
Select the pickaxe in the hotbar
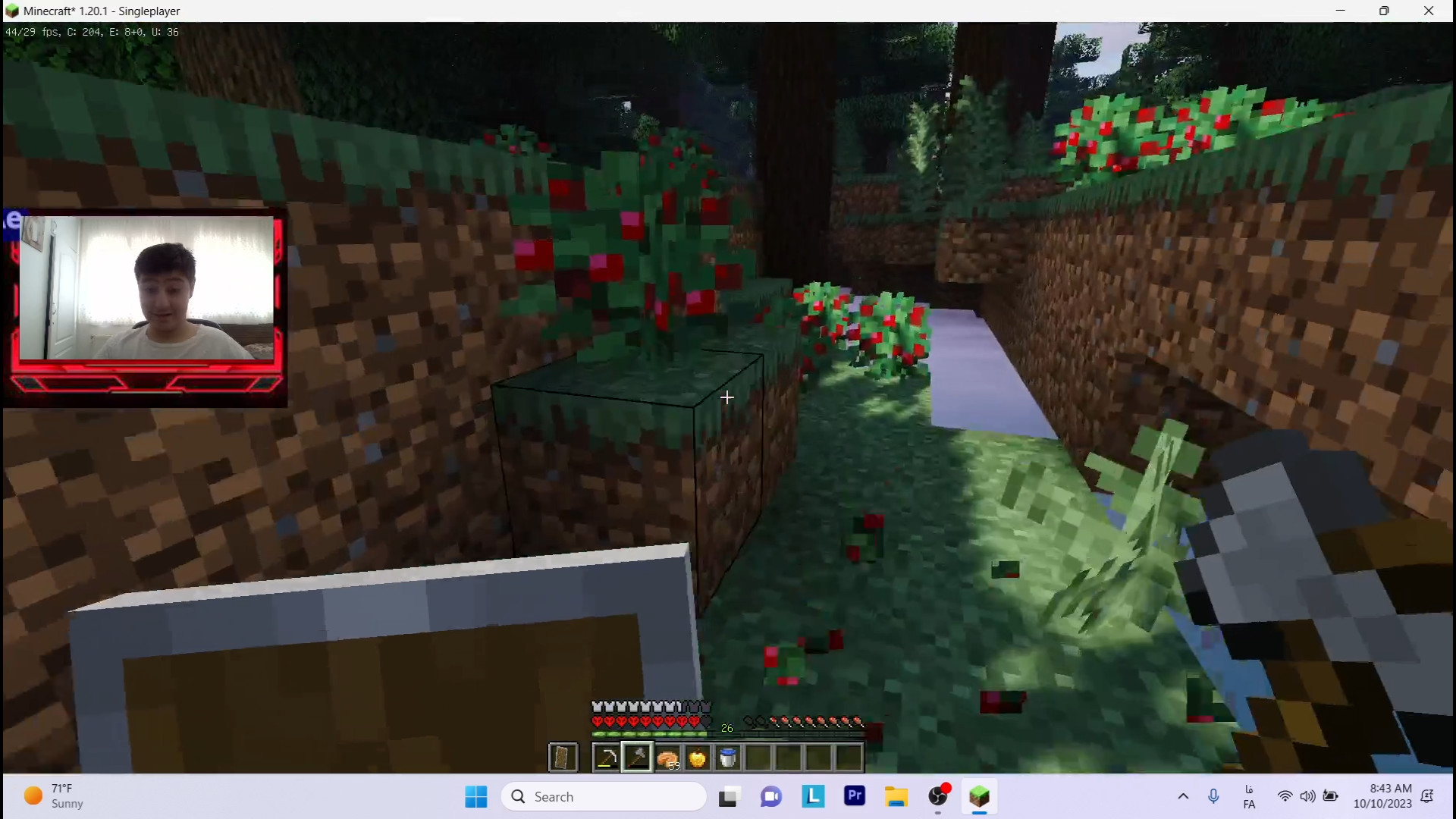[607, 758]
